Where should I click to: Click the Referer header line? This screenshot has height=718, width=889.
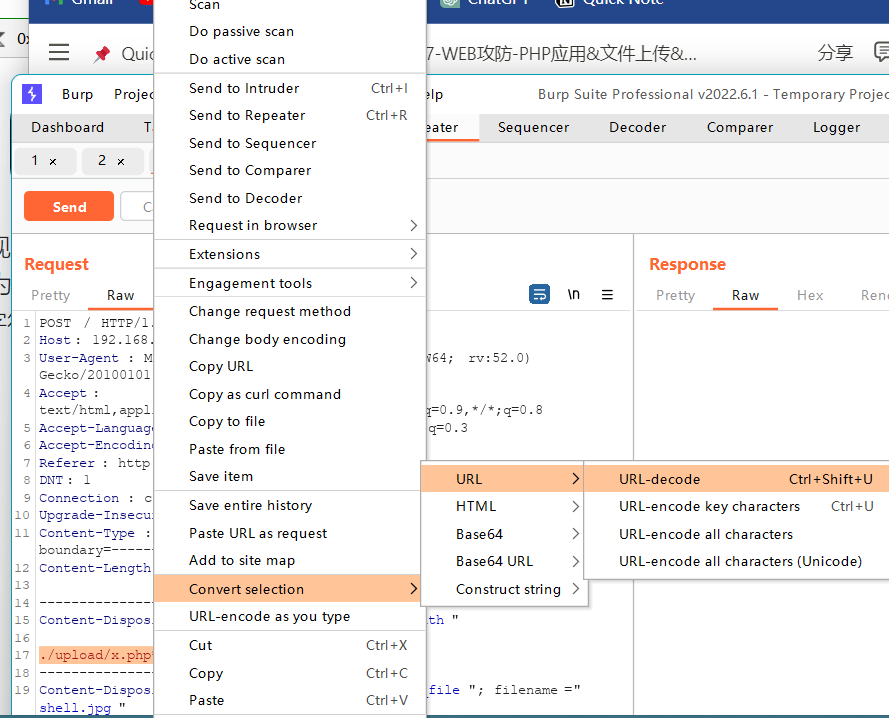95,463
